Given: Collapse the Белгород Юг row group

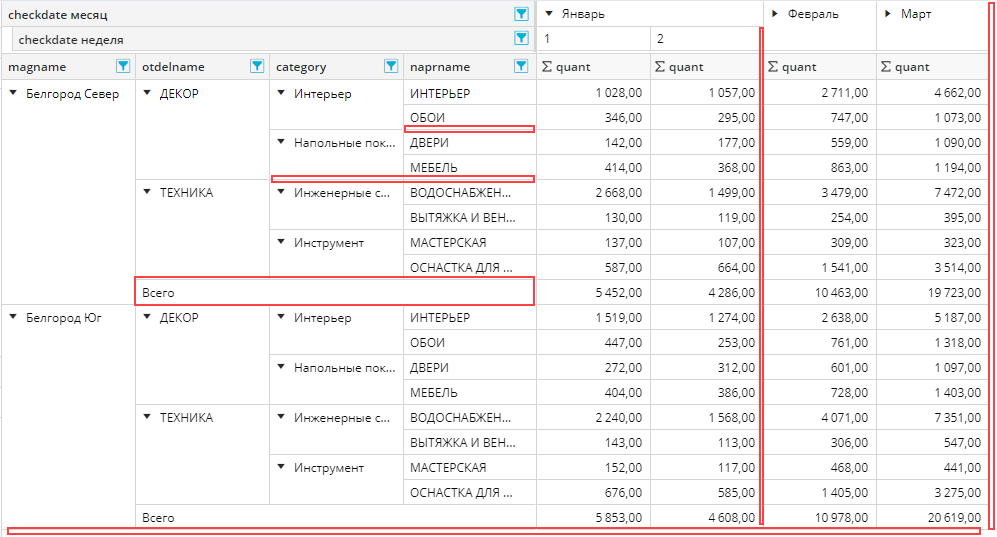Looking at the screenshot, I should point(13,318).
